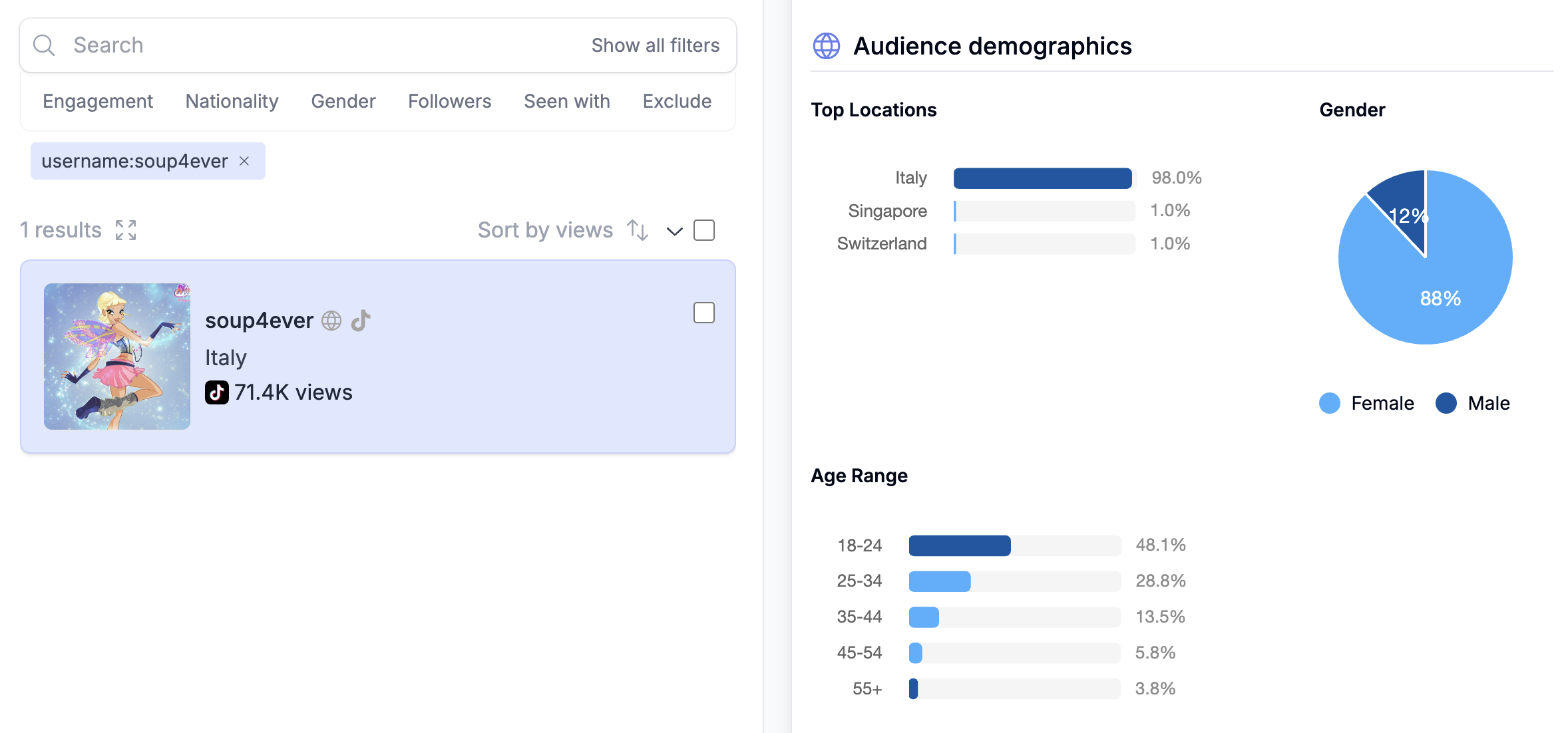1568x733 pixels.
Task: Check the select-all results checkbox
Action: 703,230
